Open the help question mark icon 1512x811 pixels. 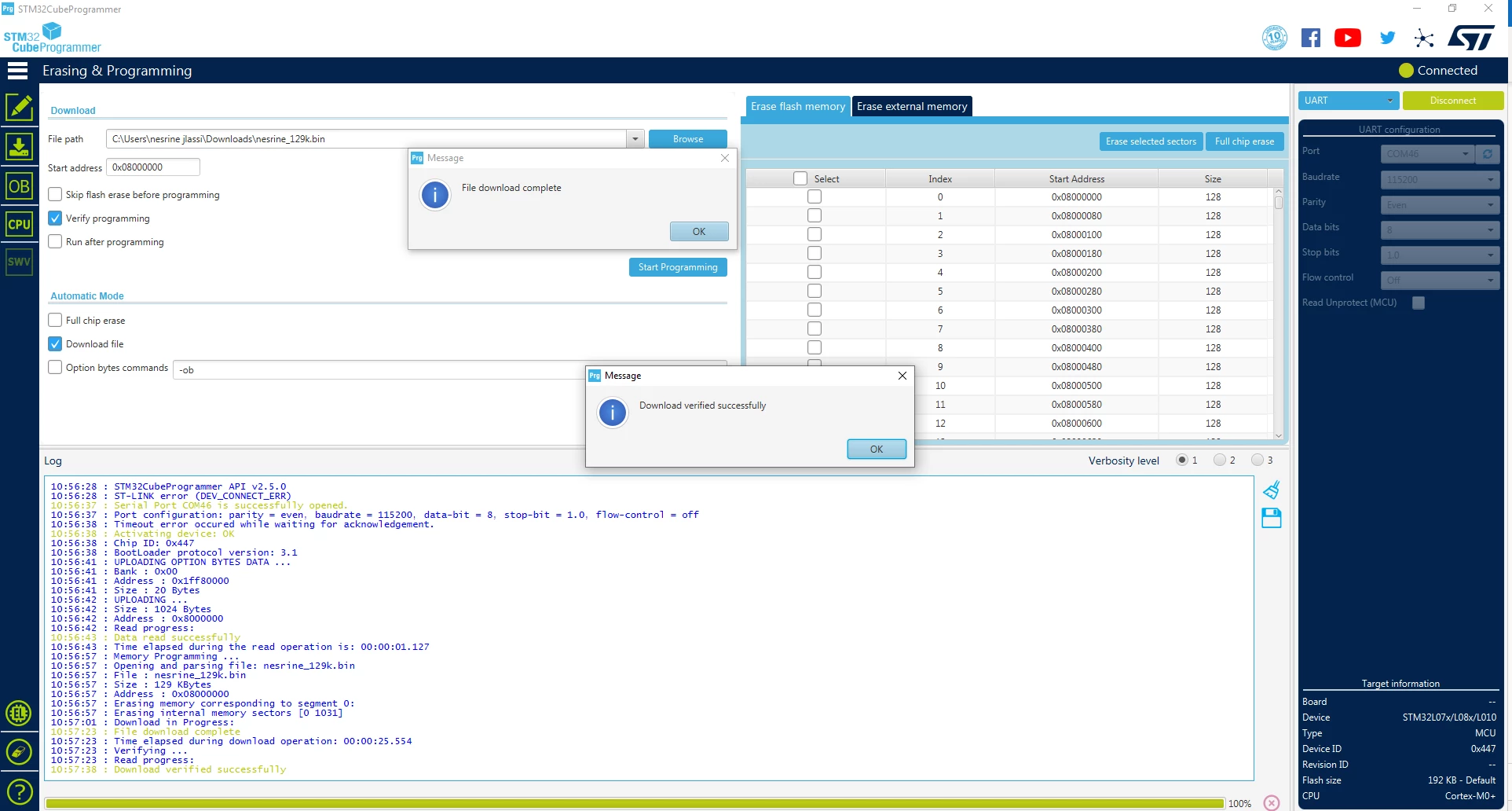coord(19,791)
